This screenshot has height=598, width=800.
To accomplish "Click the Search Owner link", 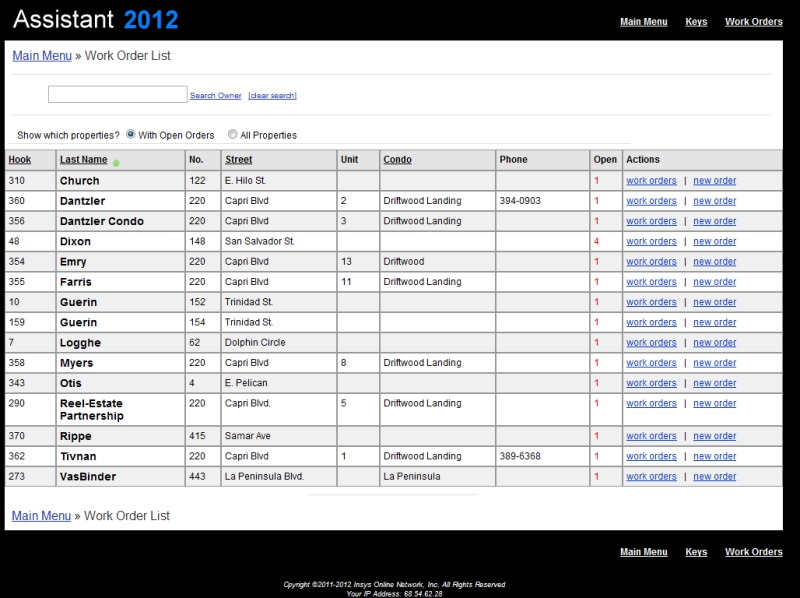I will pyautogui.click(x=215, y=96).
